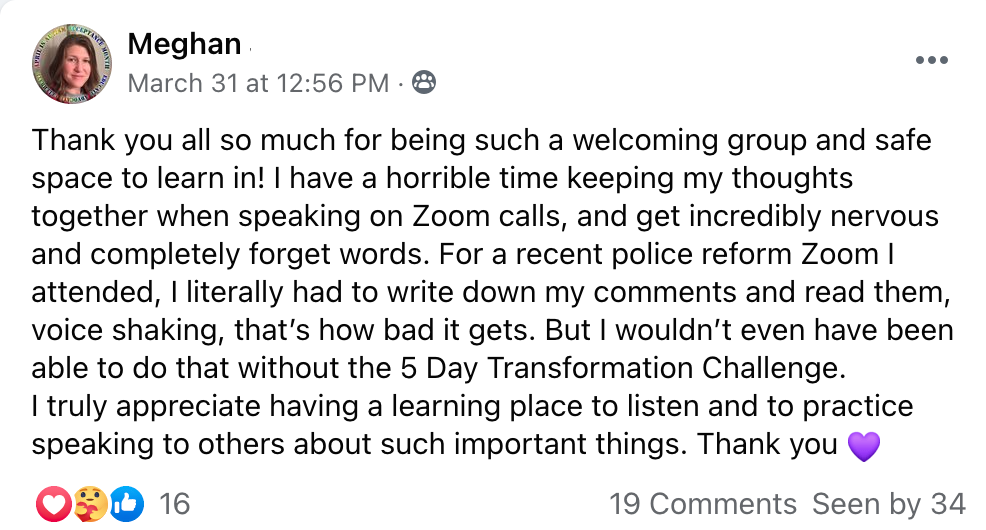This screenshot has height=530, width=986.
Task: Open the three-dot post options menu
Action: 931,60
